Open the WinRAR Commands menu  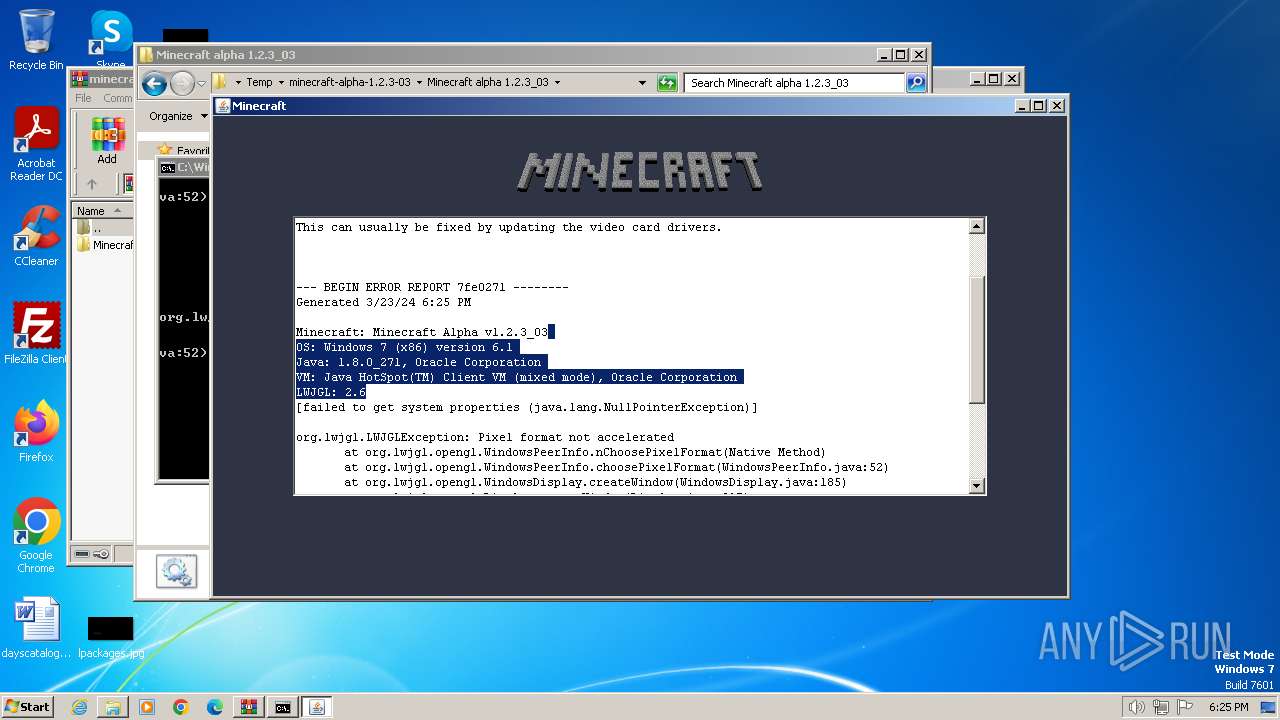pyautogui.click(x=117, y=98)
